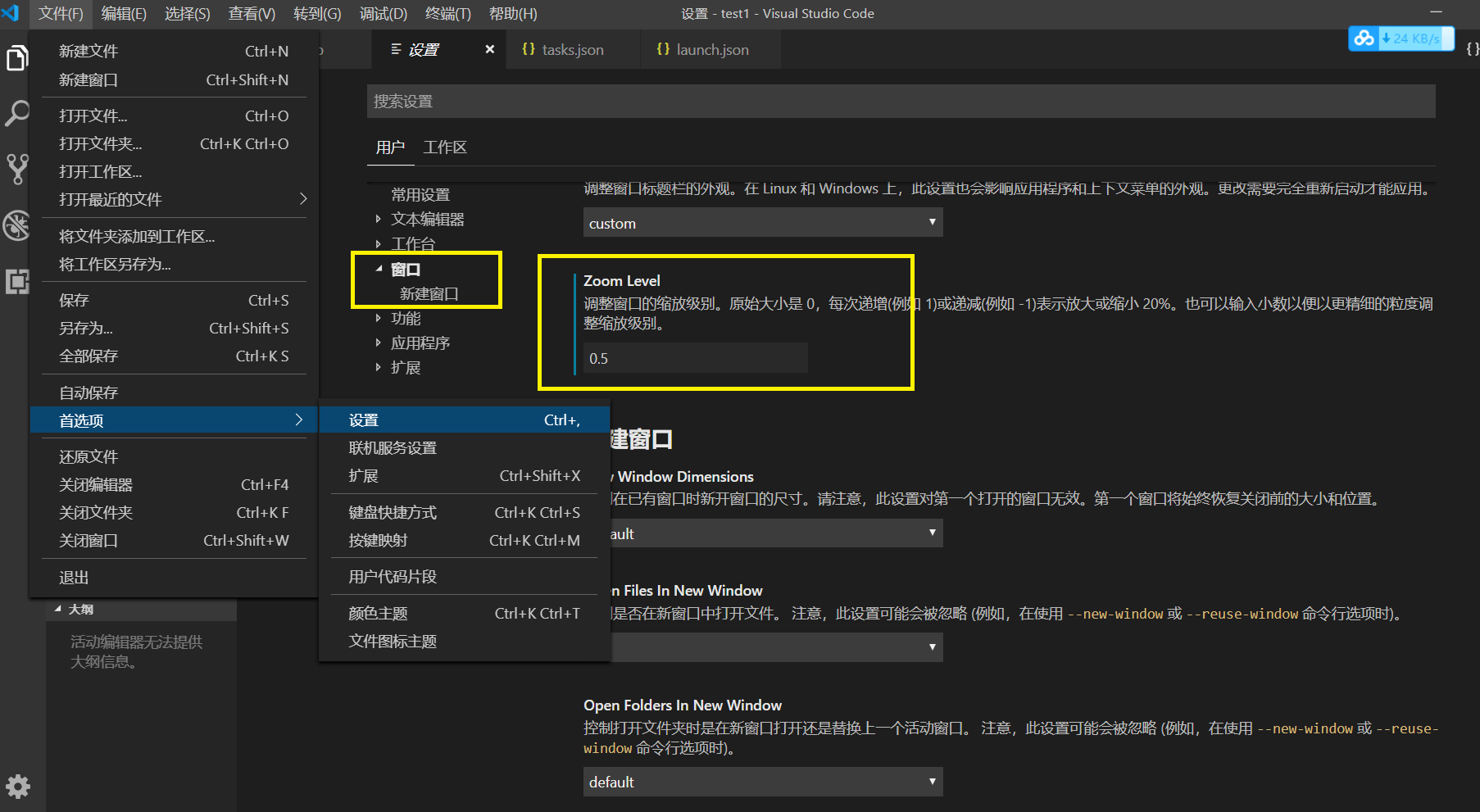This screenshot has height=812, width=1480.
Task: Close the 设置 editor tab
Action: pyautogui.click(x=490, y=49)
